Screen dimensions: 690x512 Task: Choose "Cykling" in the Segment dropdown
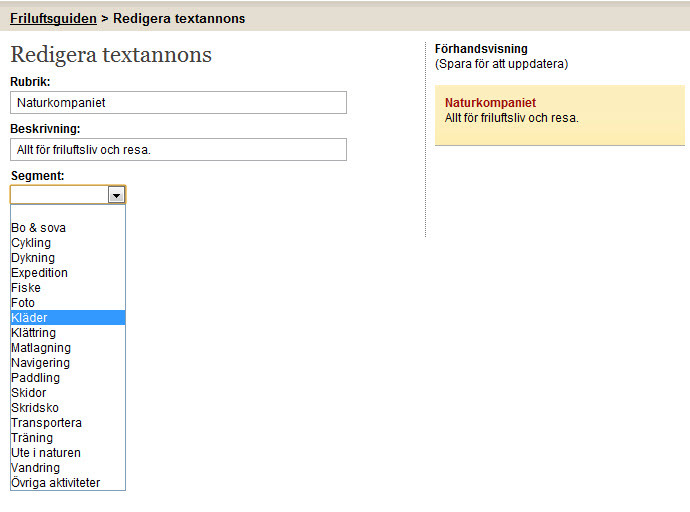click(x=68, y=243)
